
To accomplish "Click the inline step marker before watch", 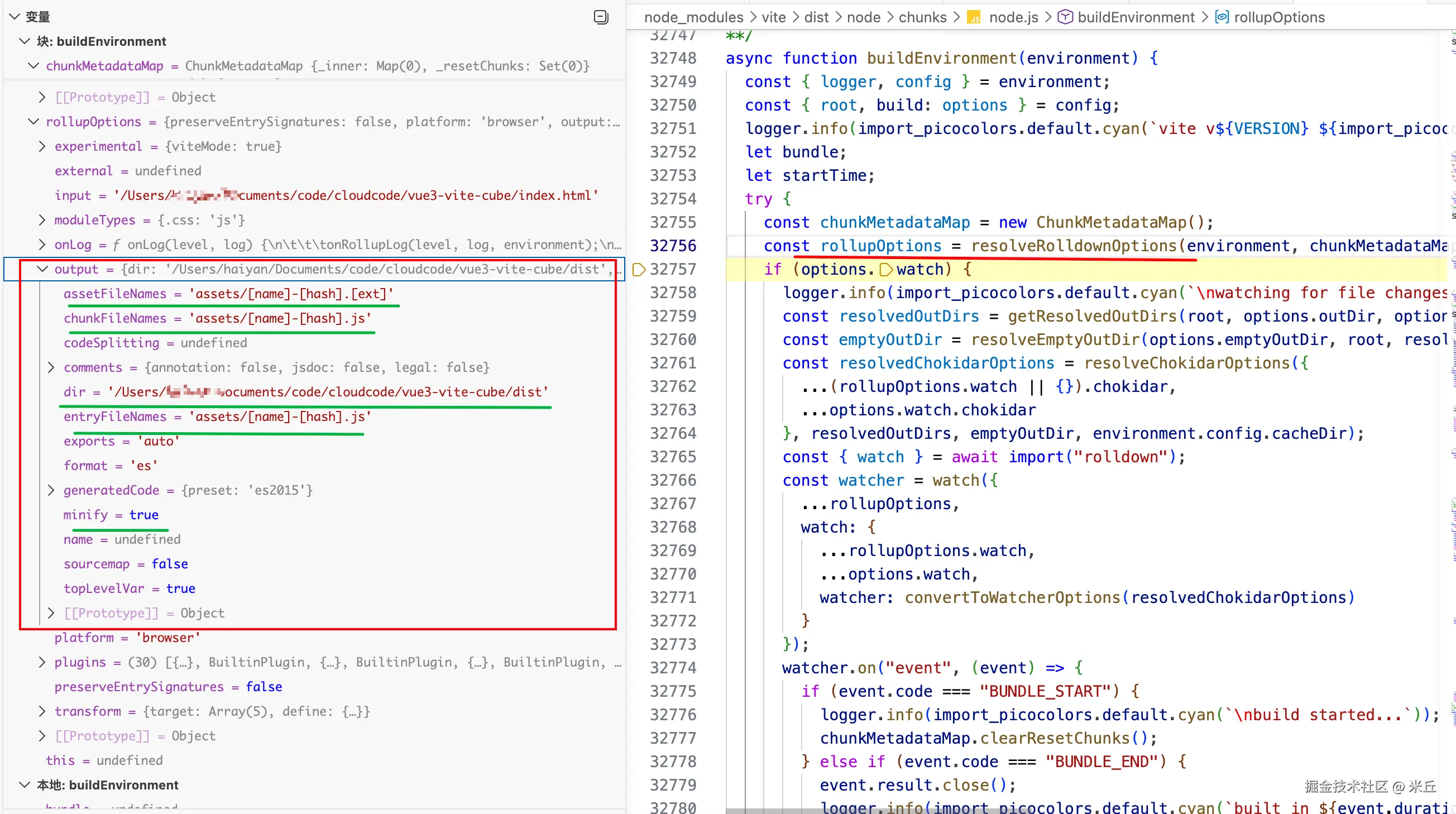I will [886, 270].
